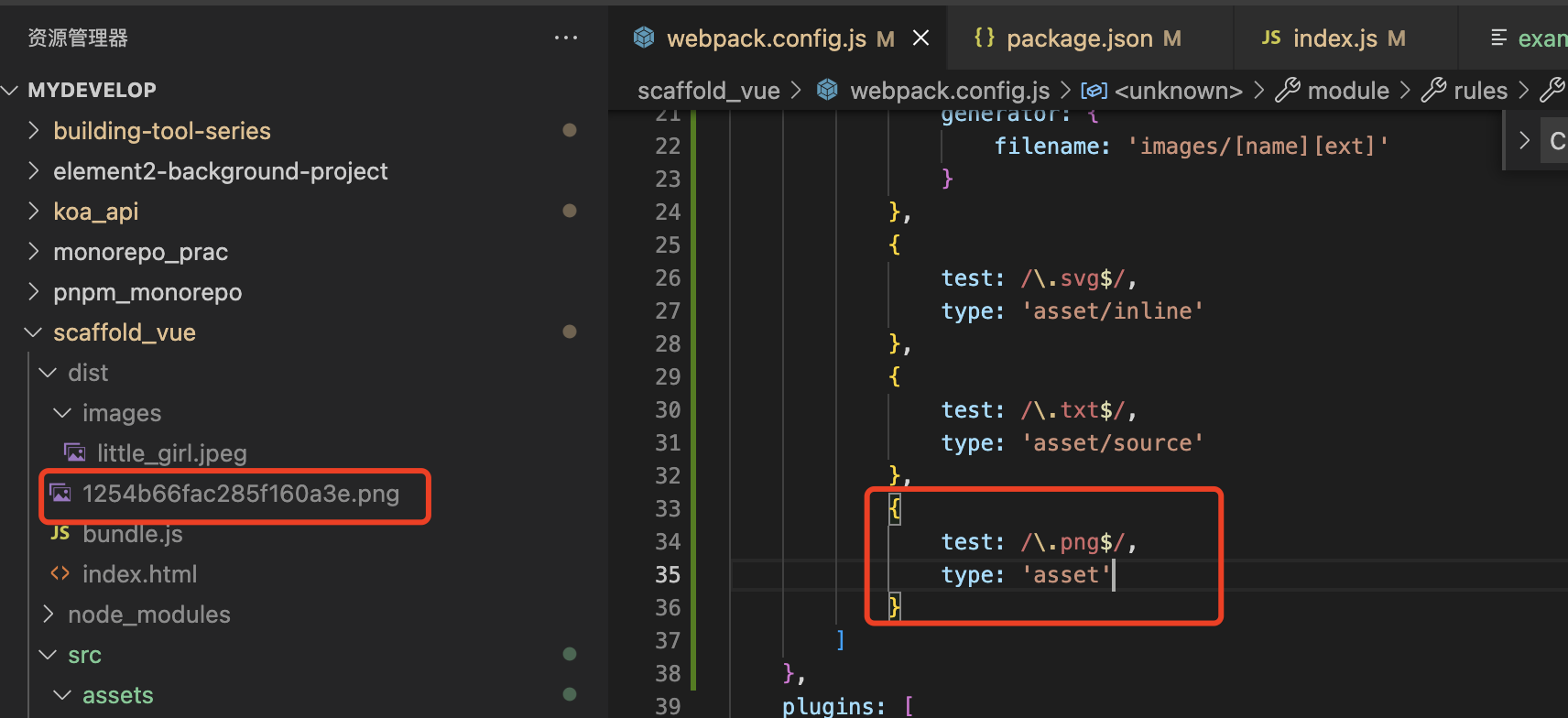1568x718 pixels.
Task: Click the wrench icon before rules breadcrumb
Action: (x=1433, y=90)
